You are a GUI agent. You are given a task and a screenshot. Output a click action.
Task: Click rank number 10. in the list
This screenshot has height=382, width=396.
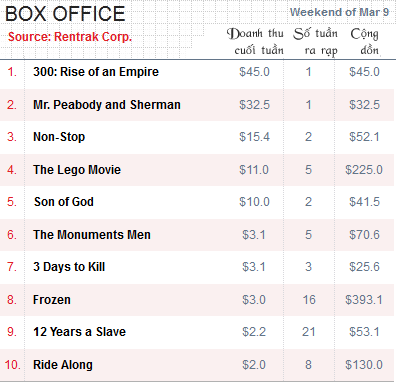pyautogui.click(x=13, y=365)
